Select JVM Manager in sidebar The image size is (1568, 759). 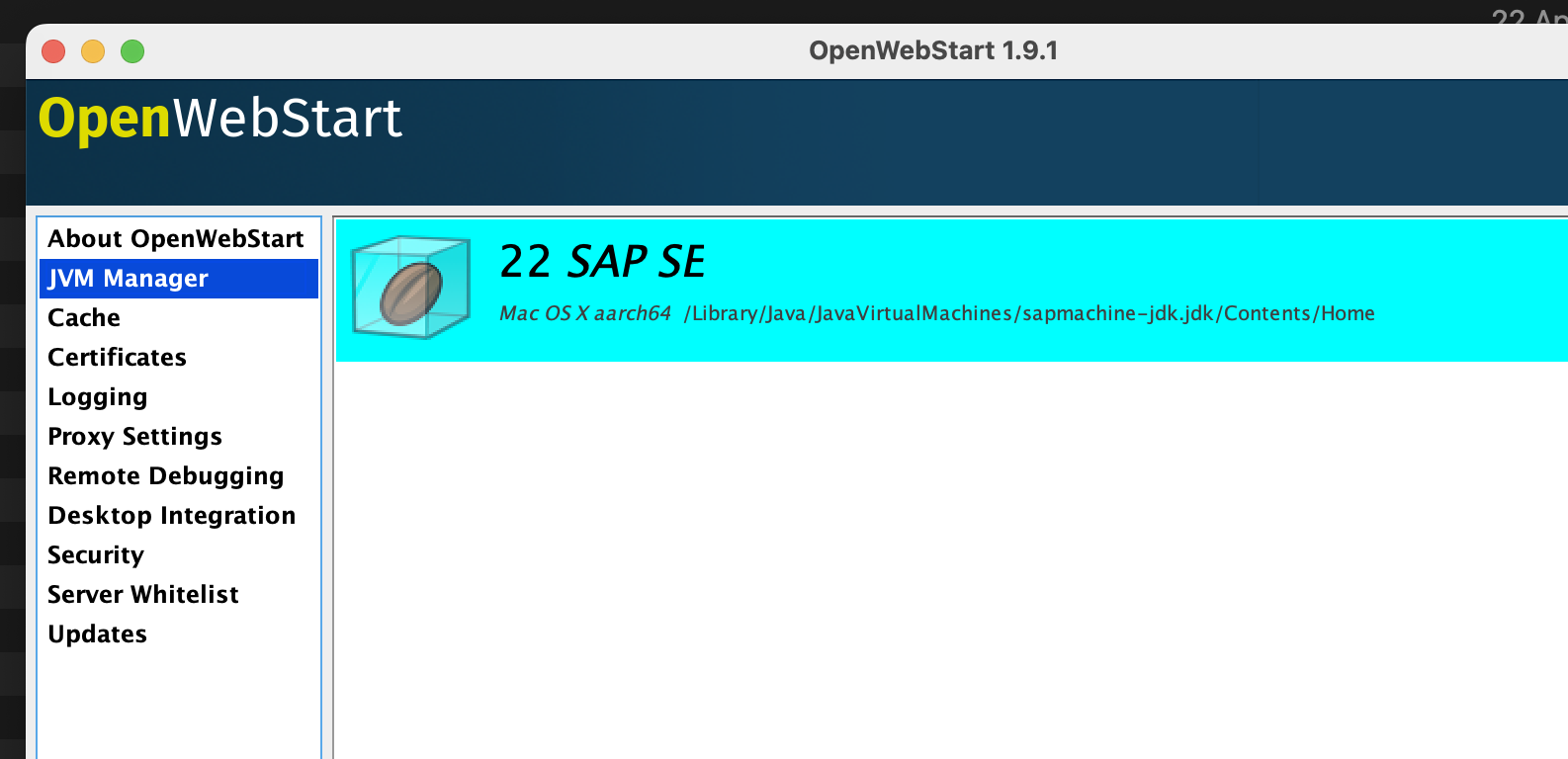(x=179, y=279)
